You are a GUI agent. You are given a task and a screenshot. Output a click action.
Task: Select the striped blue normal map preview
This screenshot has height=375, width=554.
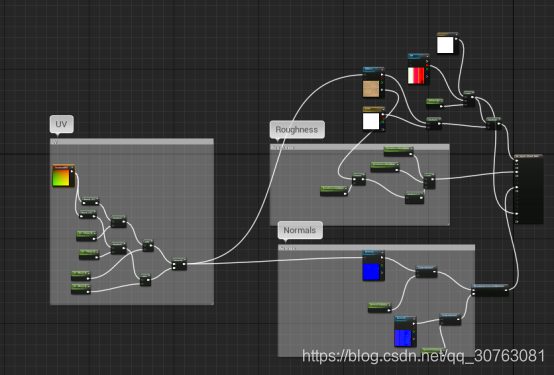click(x=403, y=338)
